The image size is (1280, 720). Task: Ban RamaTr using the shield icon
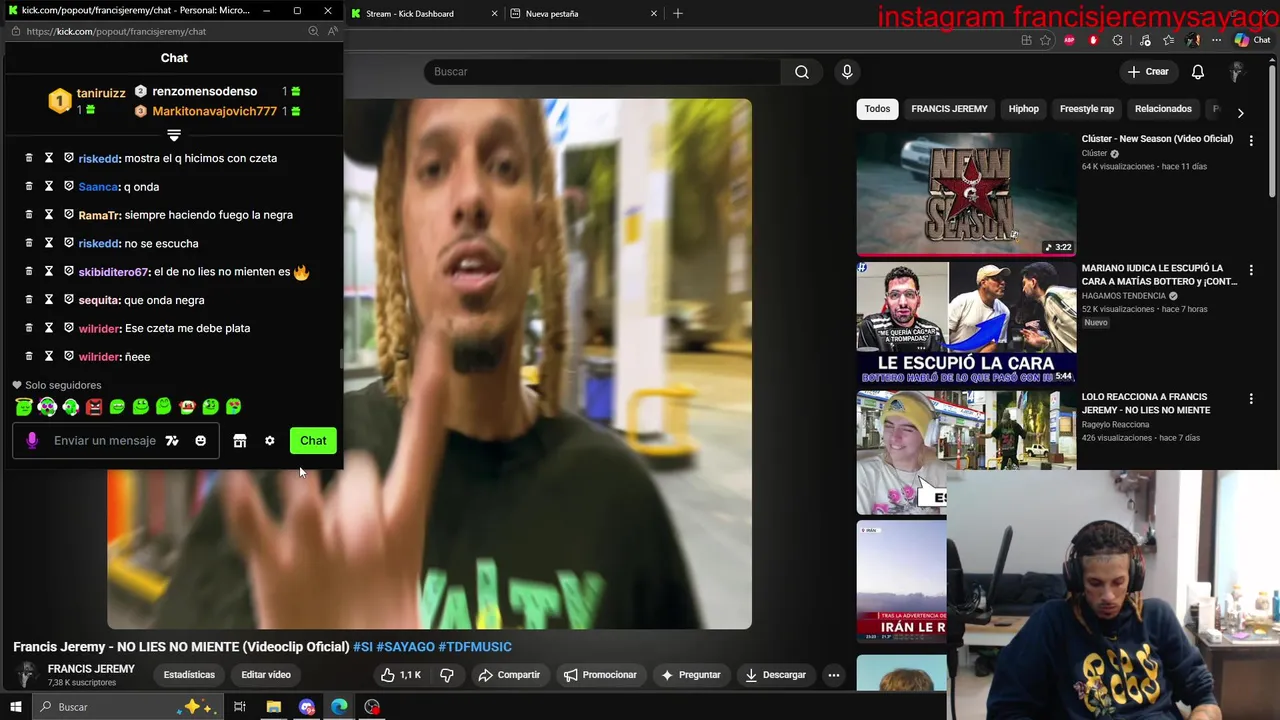69,215
